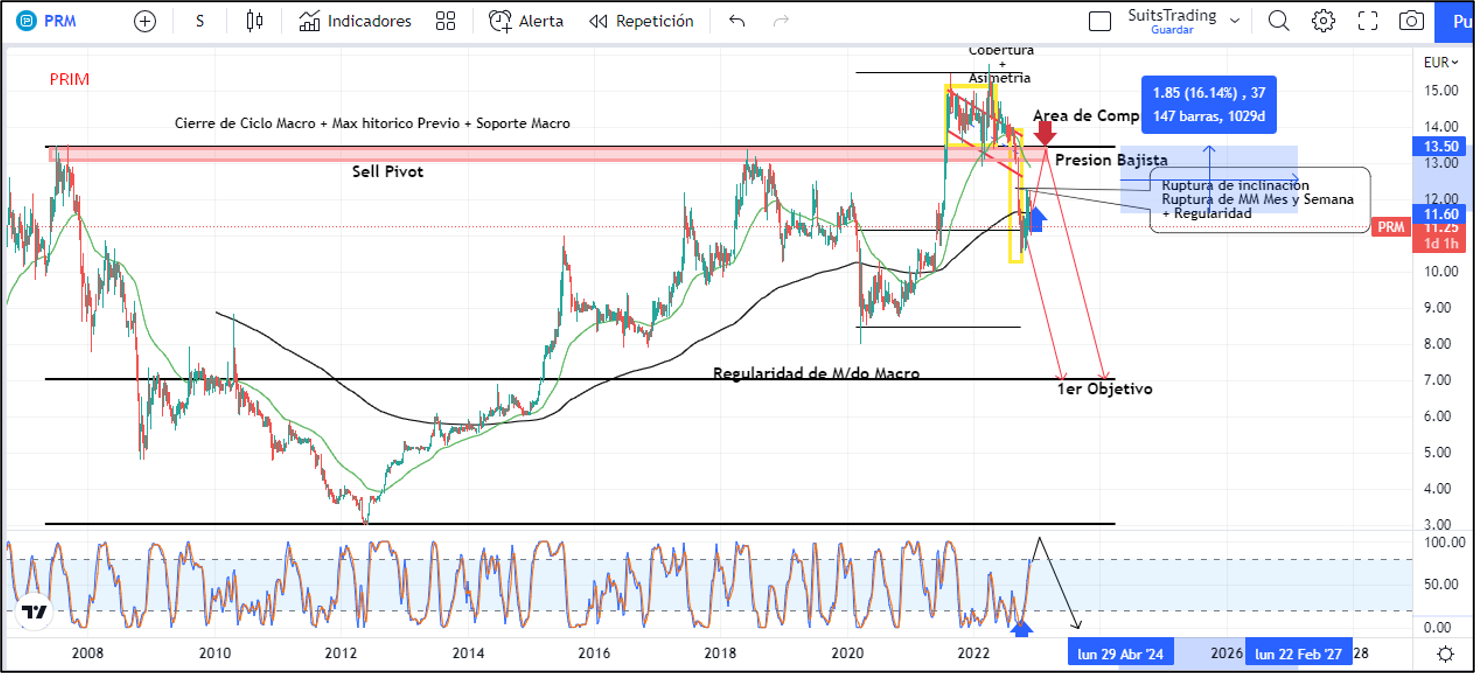
Task: Open chart settings gear in top toolbar
Action: coord(1323,21)
